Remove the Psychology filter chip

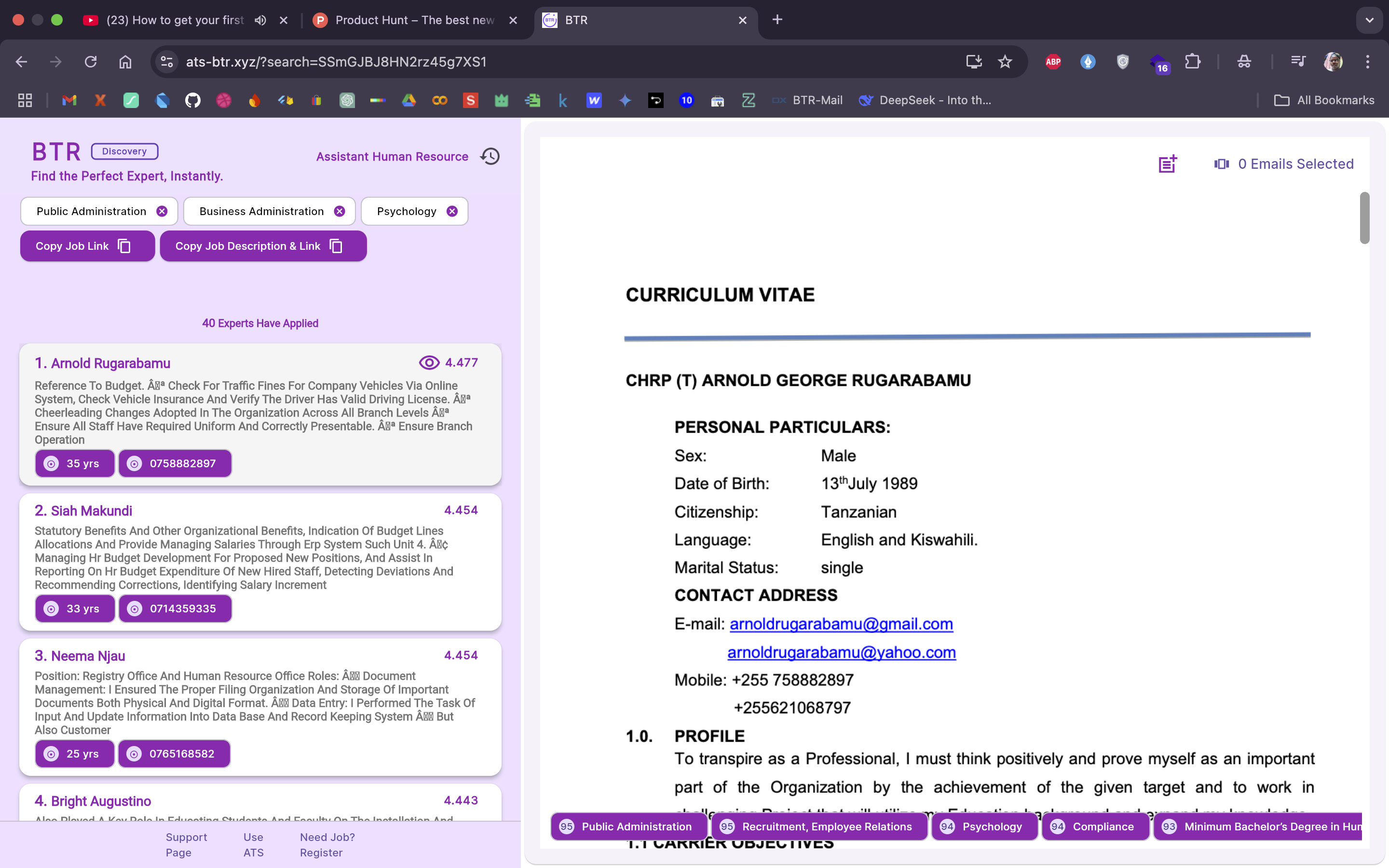[452, 211]
